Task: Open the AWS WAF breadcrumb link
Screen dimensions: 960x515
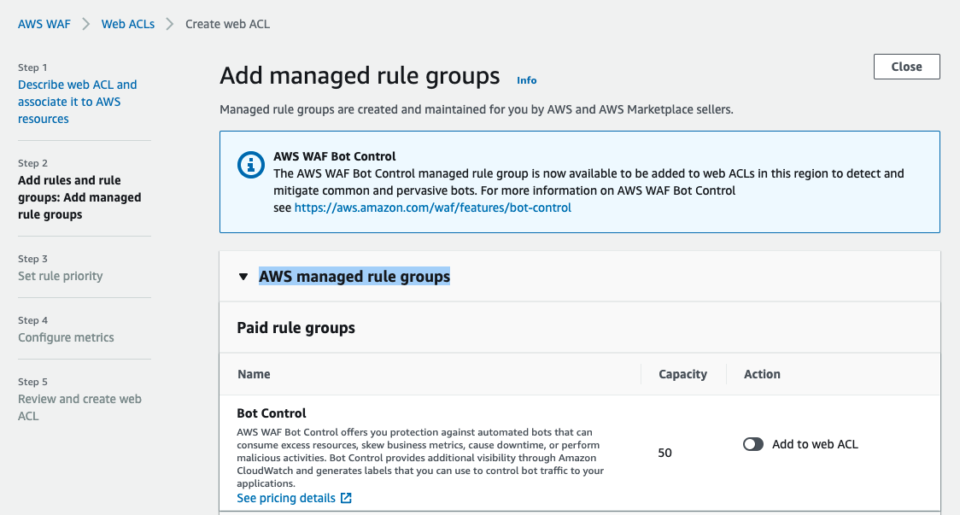Action: tap(44, 24)
